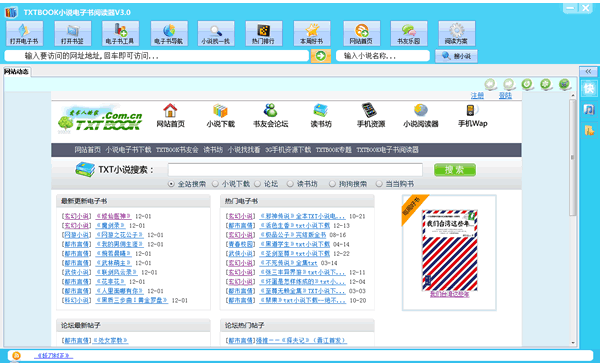Viewport: 600px width, 363px height.
Task: Click the music note sidebar icon
Action: coord(589,109)
